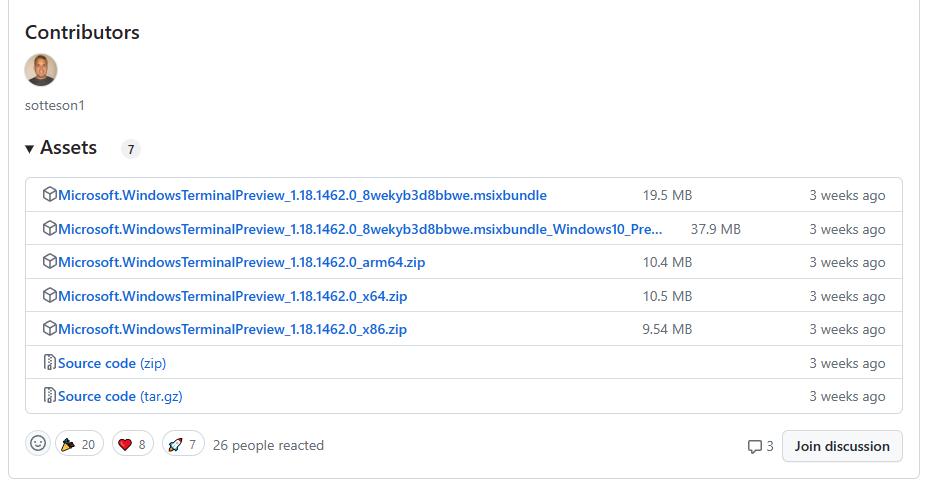Download the x86.zip Terminal Preview asset
The image size is (930, 504).
[x=232, y=329]
